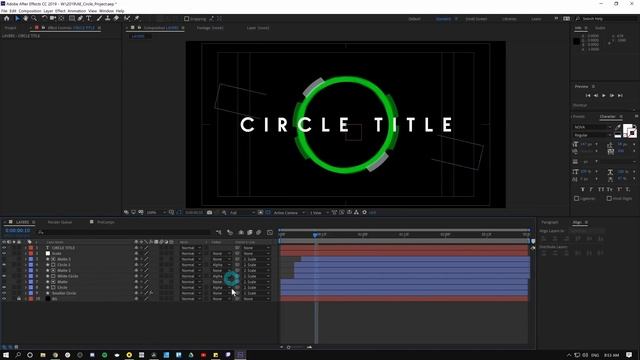Select the Hand tool
Viewport: 640px width, 360px height.
[26, 18]
